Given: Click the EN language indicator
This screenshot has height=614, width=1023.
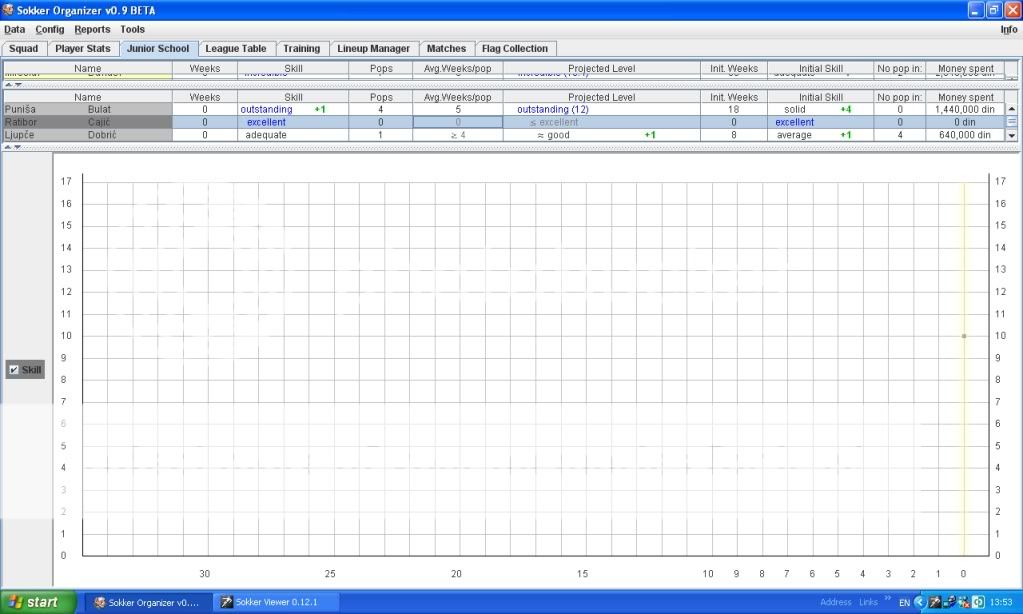Looking at the screenshot, I should click(x=904, y=603).
